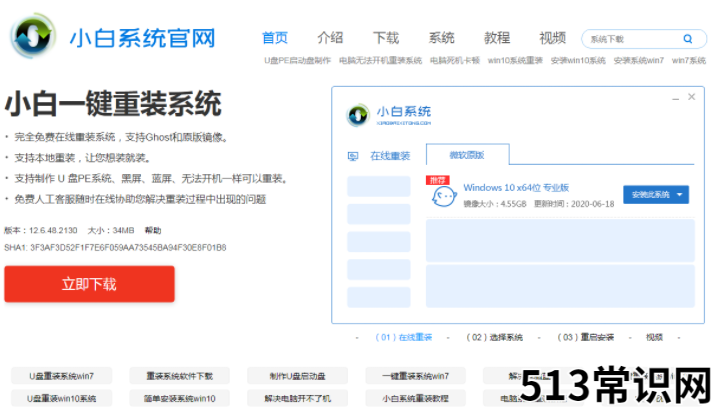Open the 视频 menu item
Viewport: 721px width, 416px height.
pos(553,38)
